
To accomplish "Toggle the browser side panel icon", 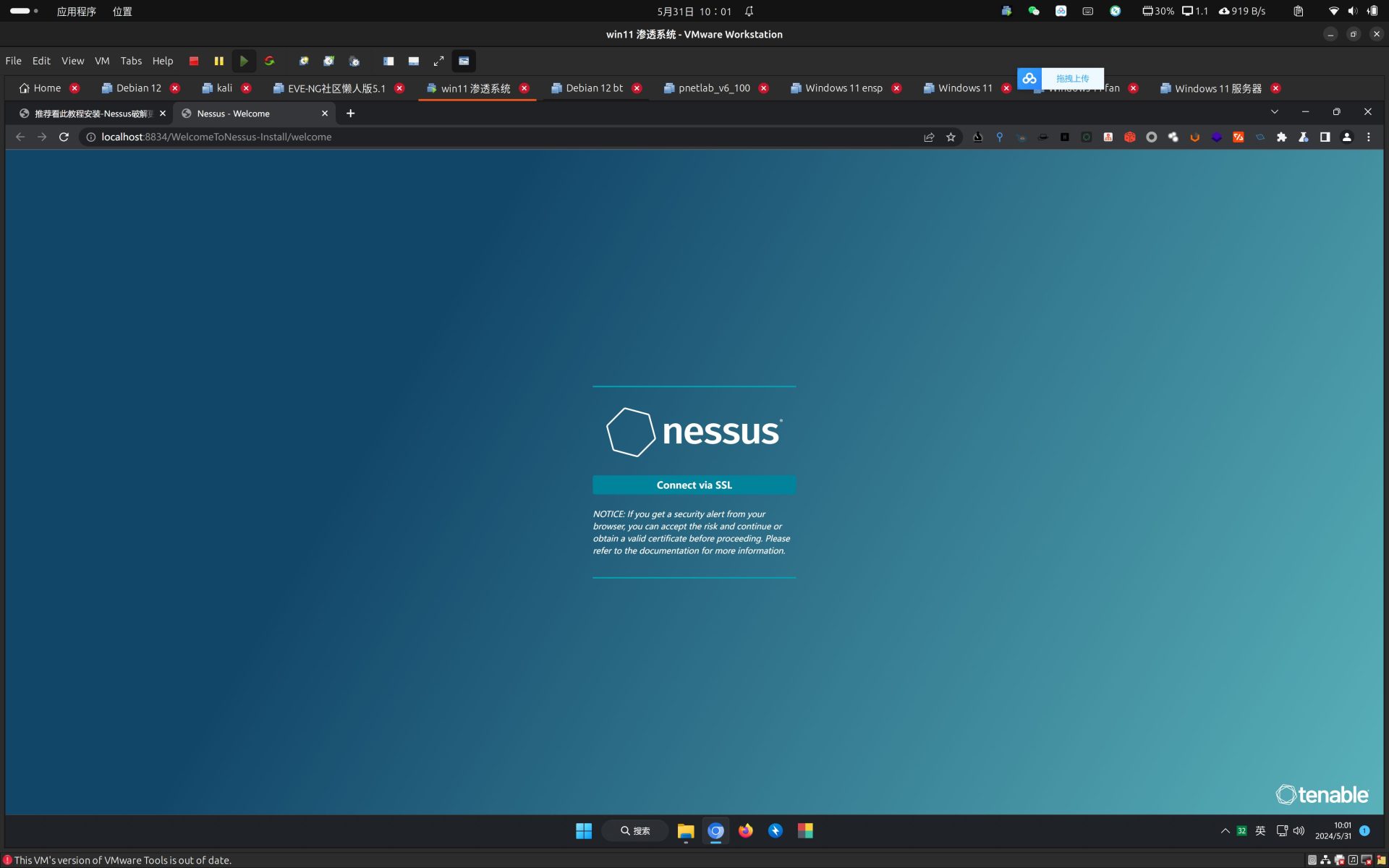I will (x=1325, y=137).
